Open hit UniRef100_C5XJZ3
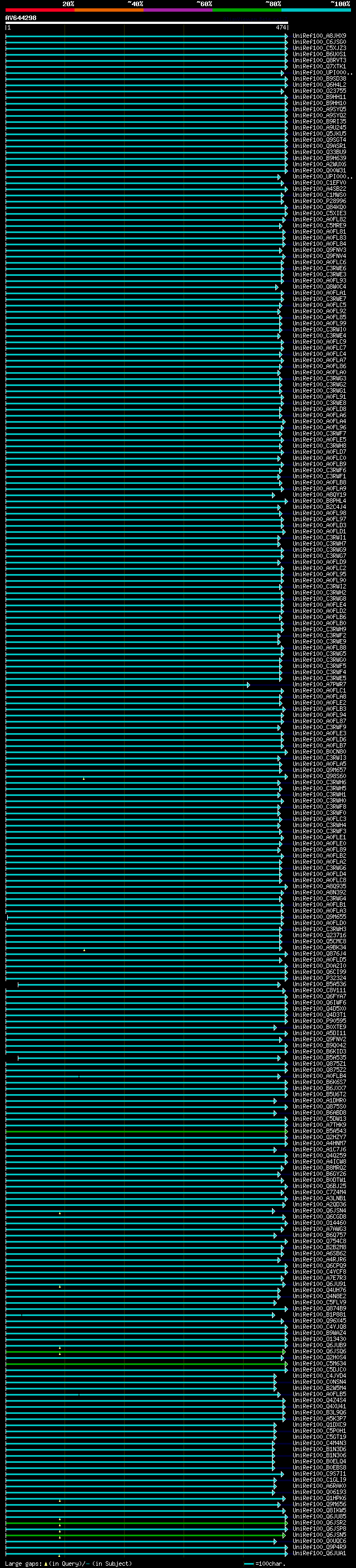 pyautogui.click(x=319, y=48)
